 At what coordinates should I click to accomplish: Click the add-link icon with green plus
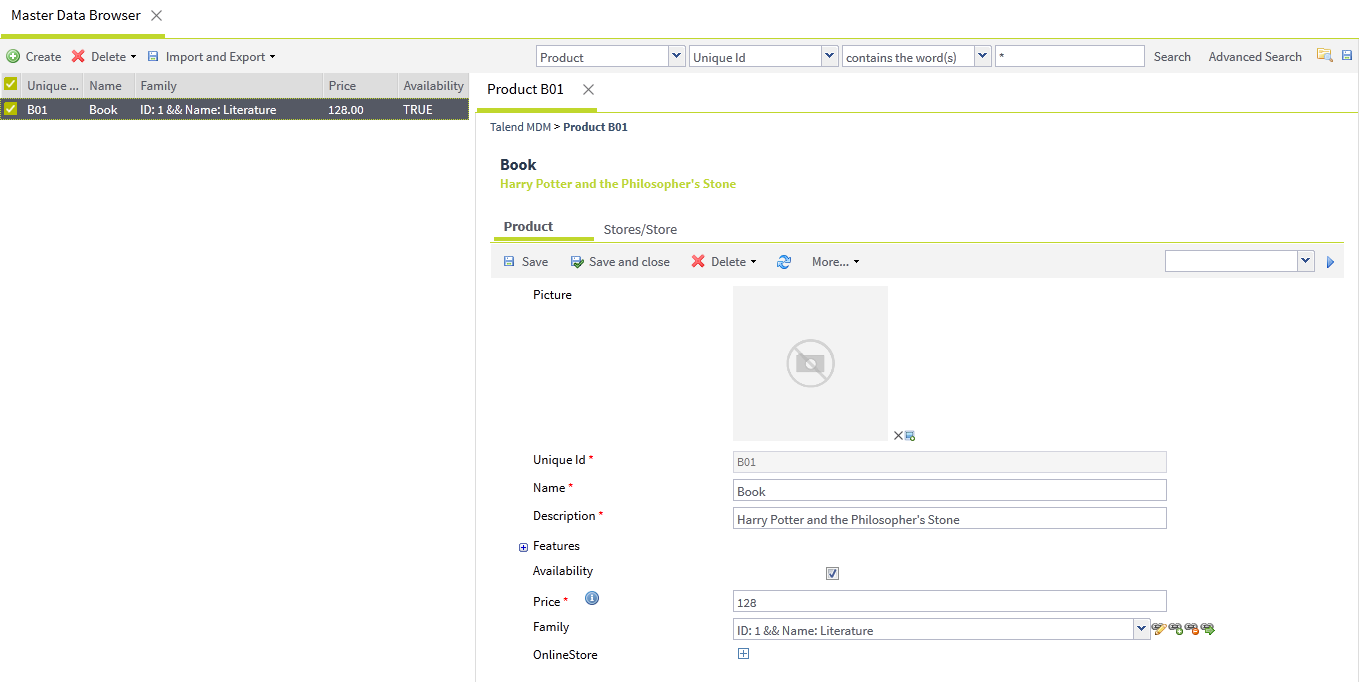1175,629
